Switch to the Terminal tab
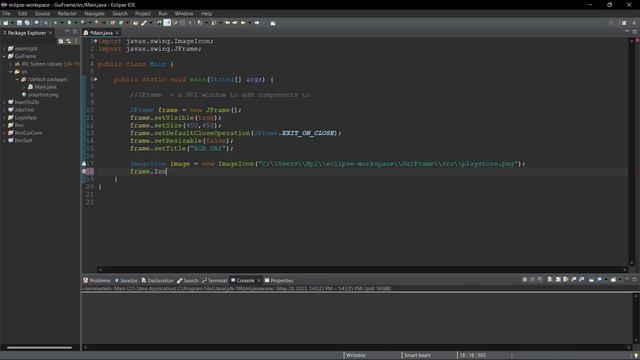 pos(214,280)
